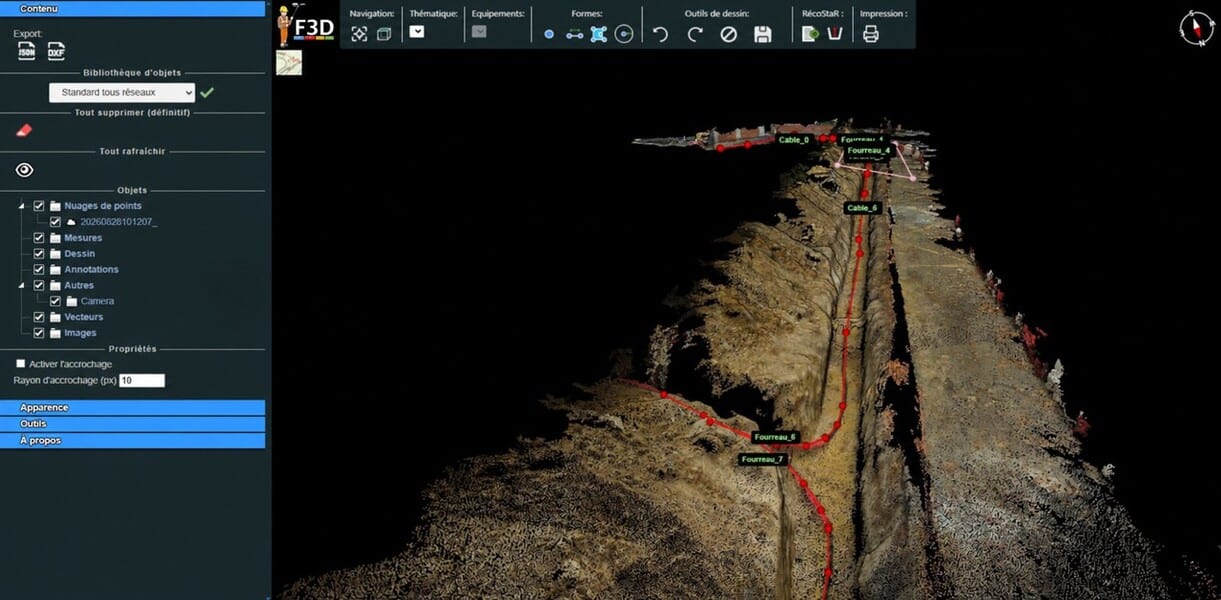1221x600 pixels.
Task: Uncheck the Annotations checkbox
Action: point(39,270)
